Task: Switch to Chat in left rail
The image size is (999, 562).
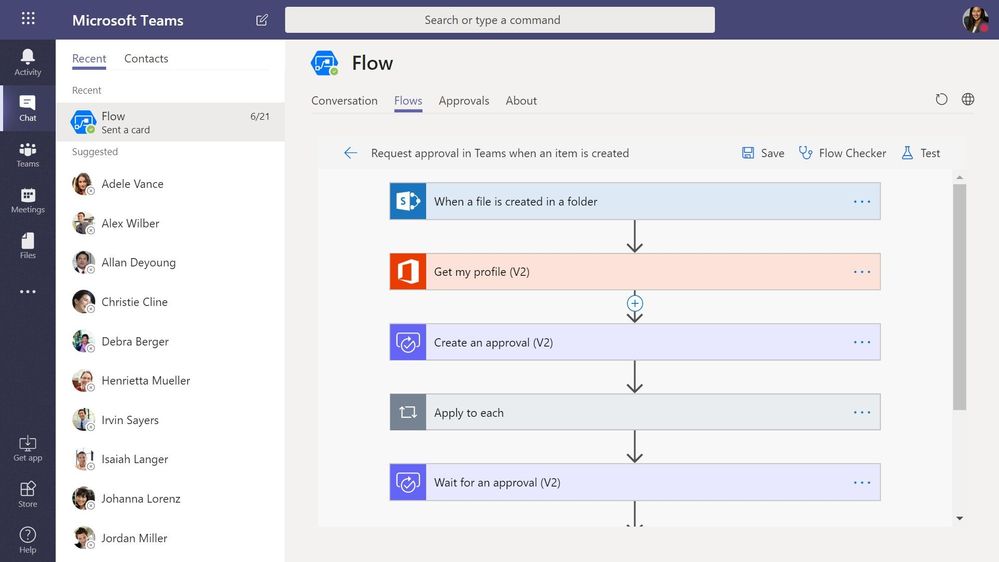Action: 27,108
